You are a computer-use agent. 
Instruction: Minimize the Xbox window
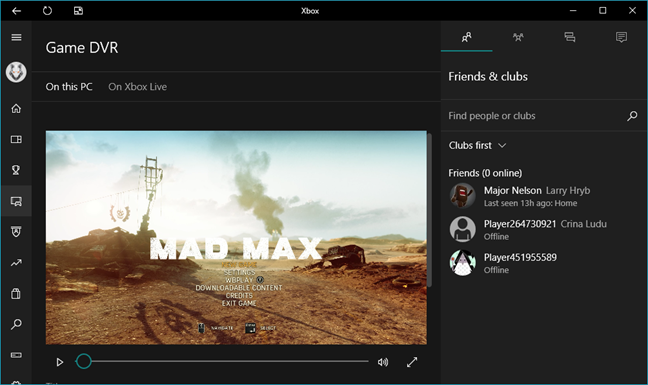click(573, 11)
